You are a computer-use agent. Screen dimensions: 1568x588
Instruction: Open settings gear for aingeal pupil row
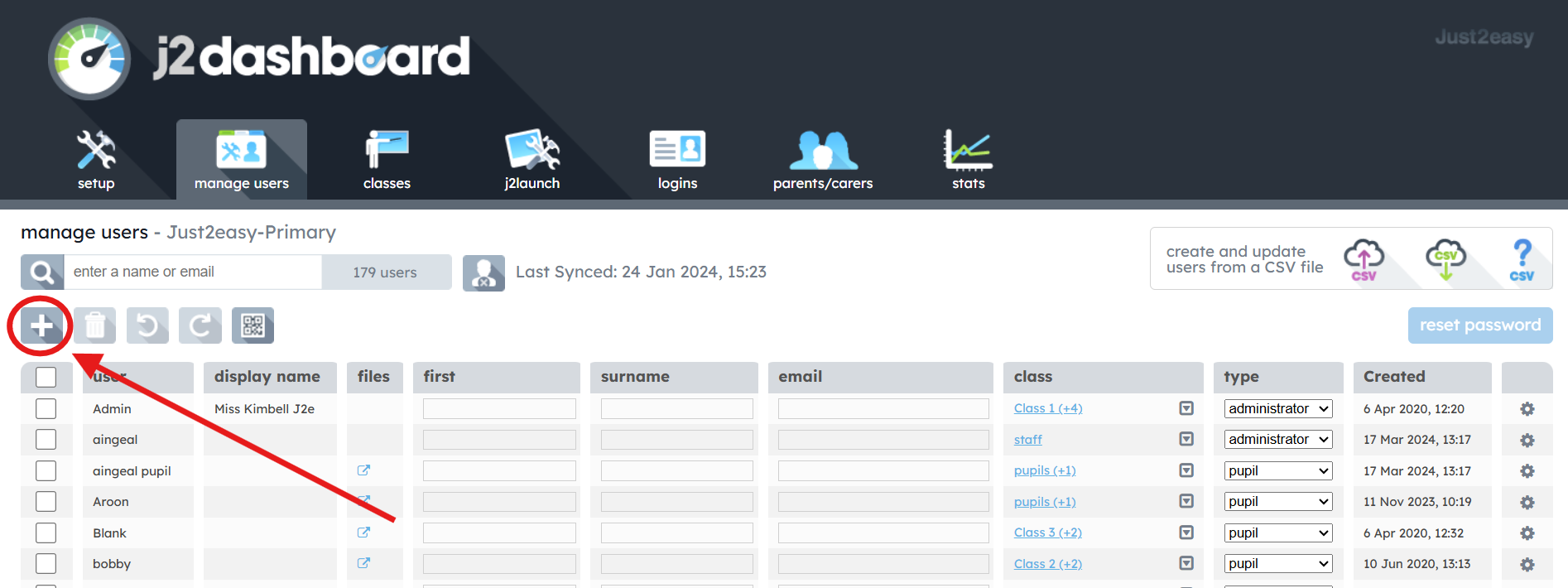[x=1527, y=471]
